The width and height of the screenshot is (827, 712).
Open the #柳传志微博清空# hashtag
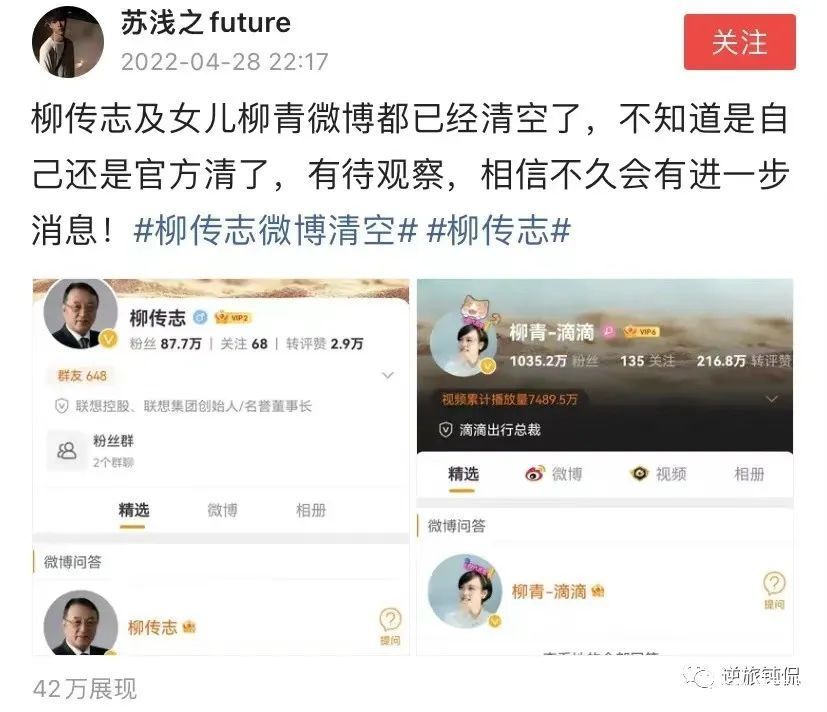point(276,231)
